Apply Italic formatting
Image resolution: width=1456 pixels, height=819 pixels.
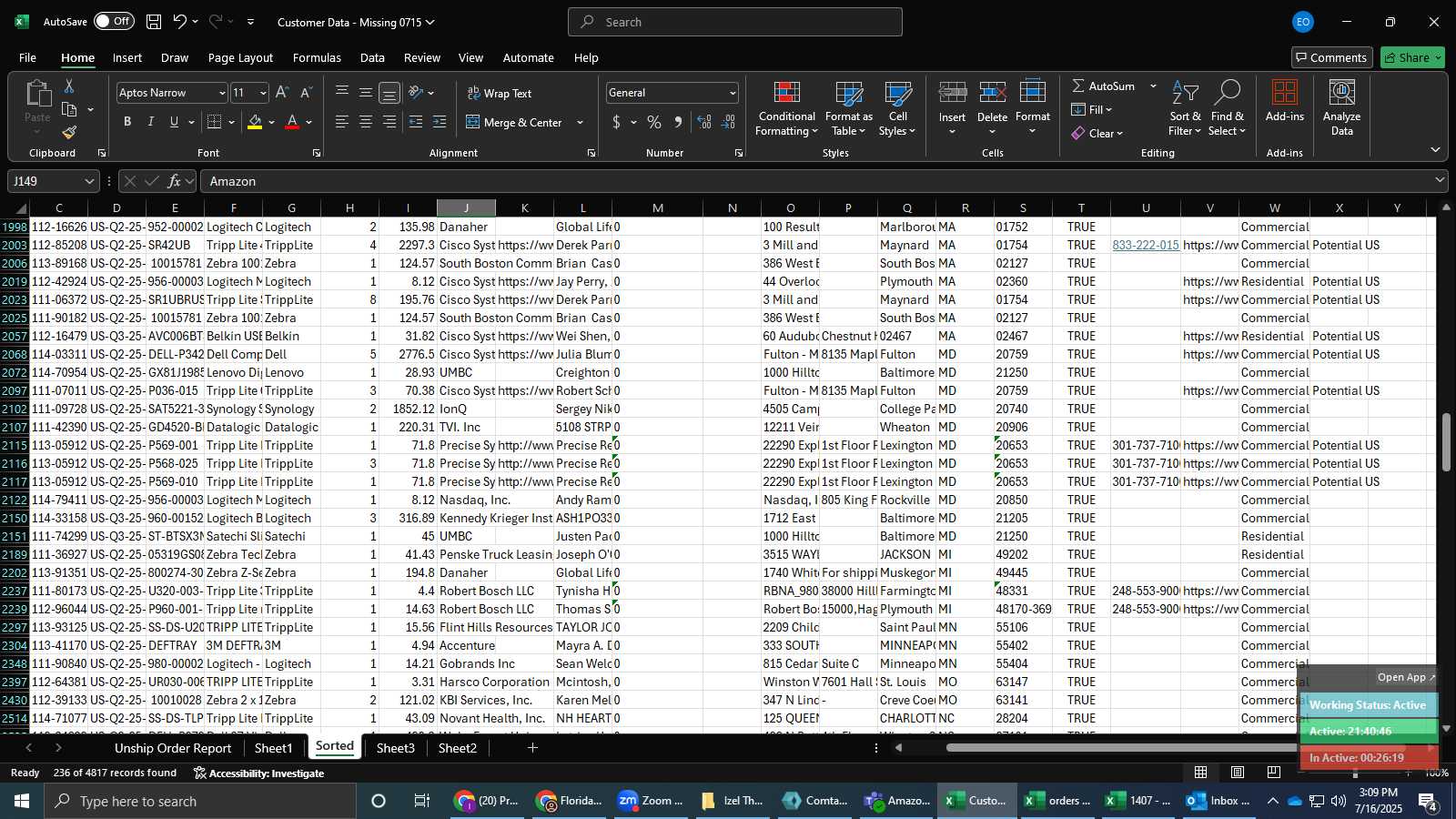coord(151,122)
